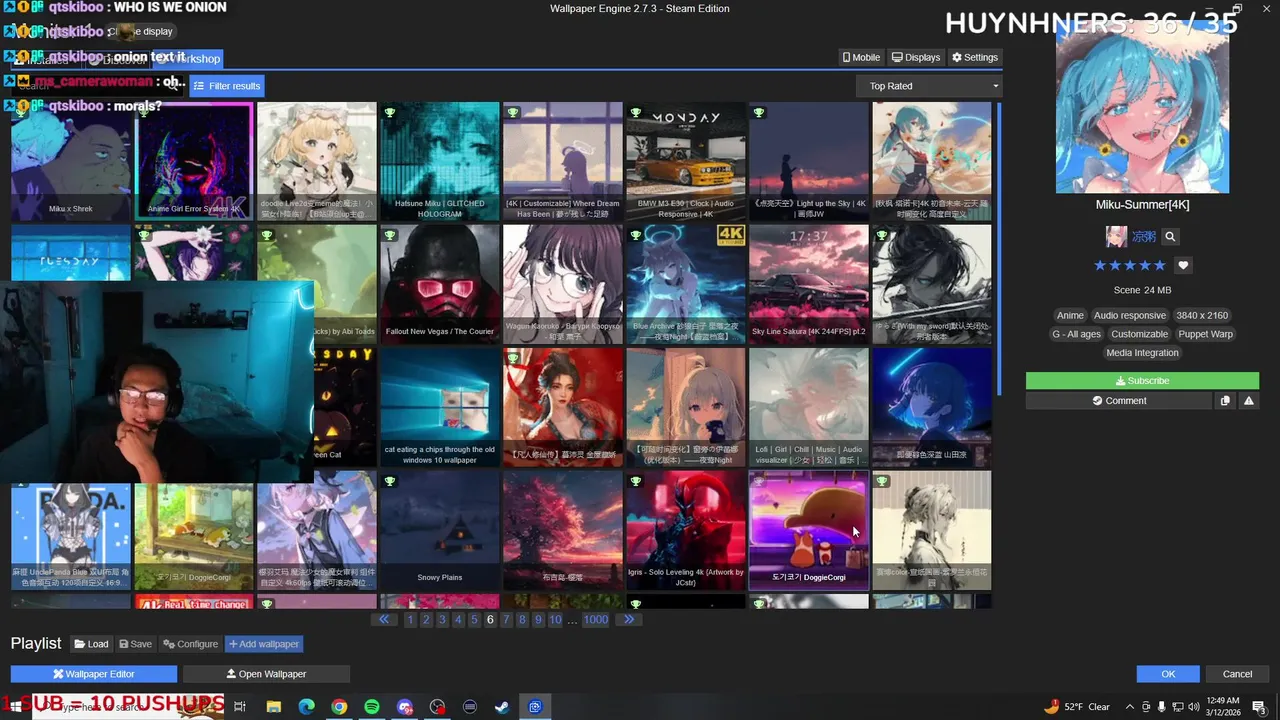Select the Media Integration tag
This screenshot has height=720, width=1280.
tap(1142, 353)
